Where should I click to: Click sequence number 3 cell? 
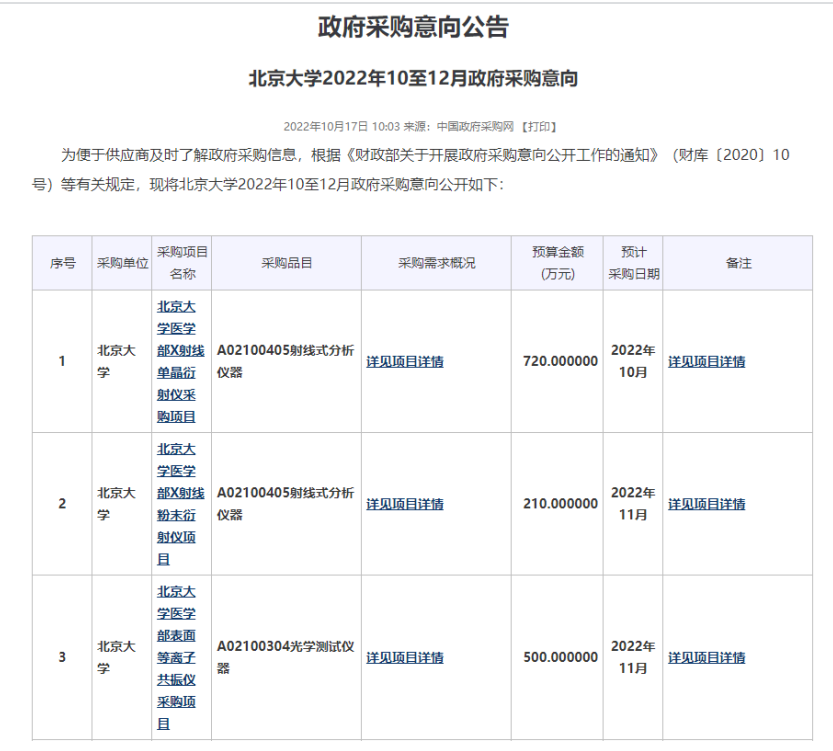pyautogui.click(x=62, y=657)
